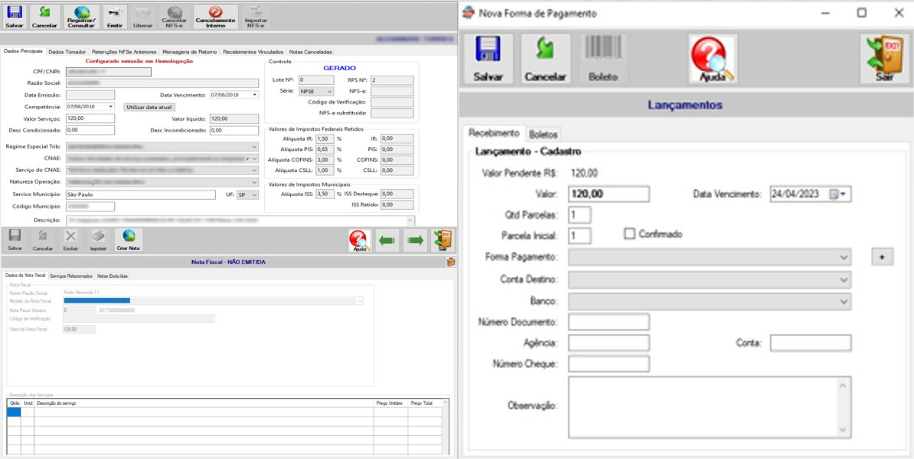Screen dimensions: 914x459
Task: Click the green left arrow navigation icon
Action: pyautogui.click(x=387, y=241)
